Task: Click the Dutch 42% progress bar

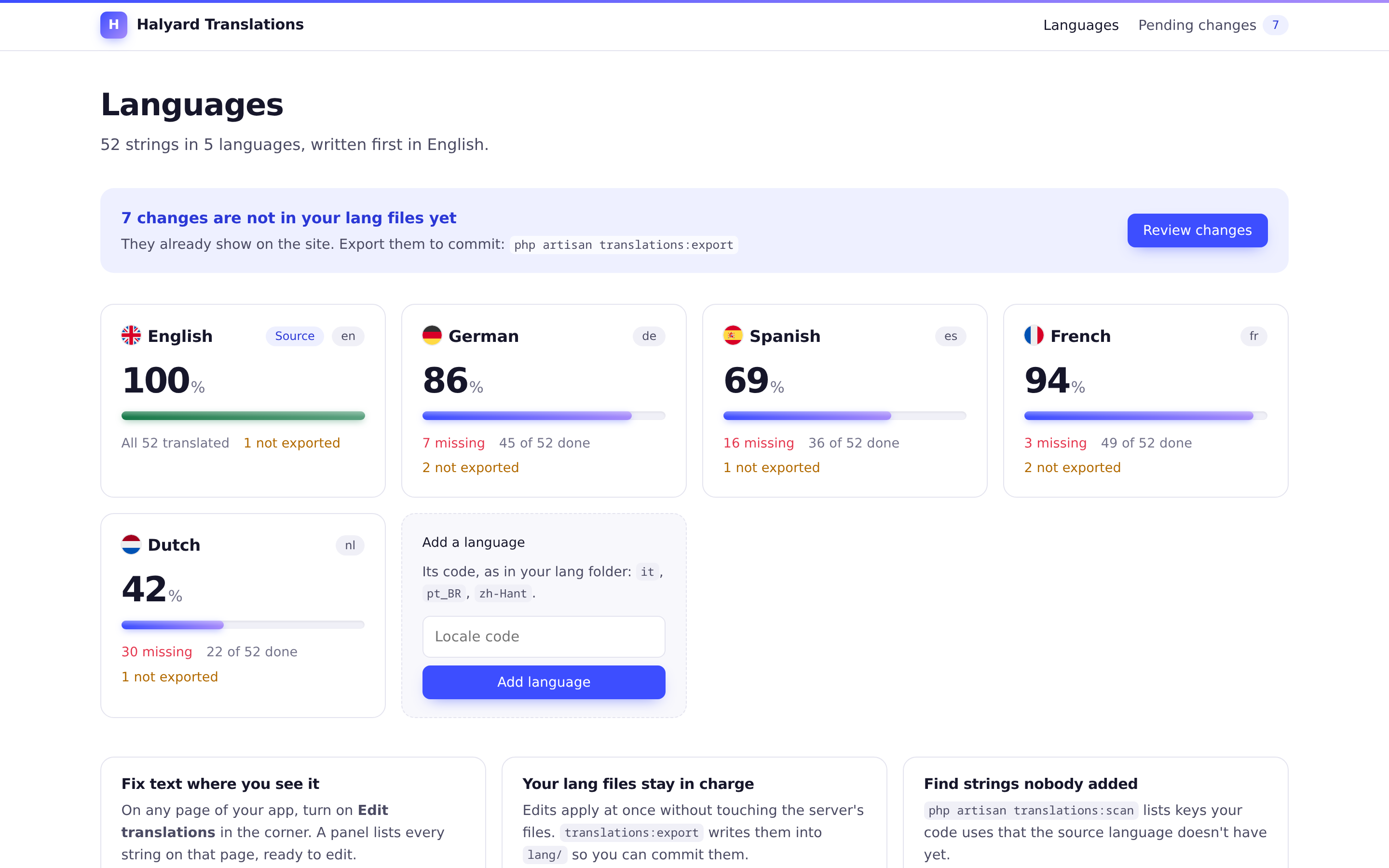Action: pyautogui.click(x=243, y=624)
